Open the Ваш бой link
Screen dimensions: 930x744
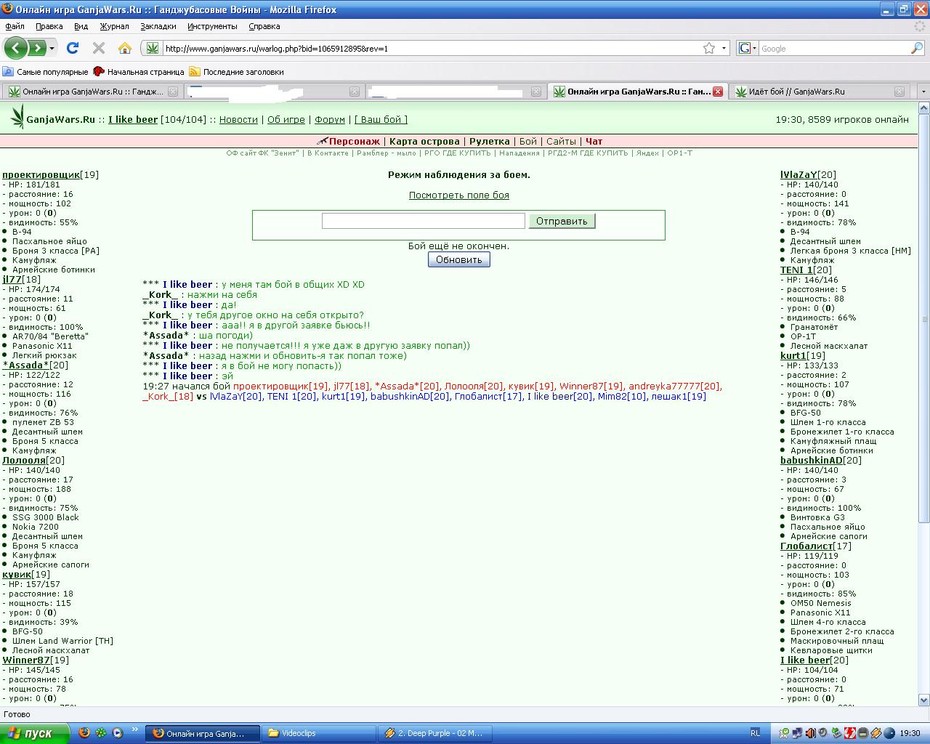tap(381, 119)
